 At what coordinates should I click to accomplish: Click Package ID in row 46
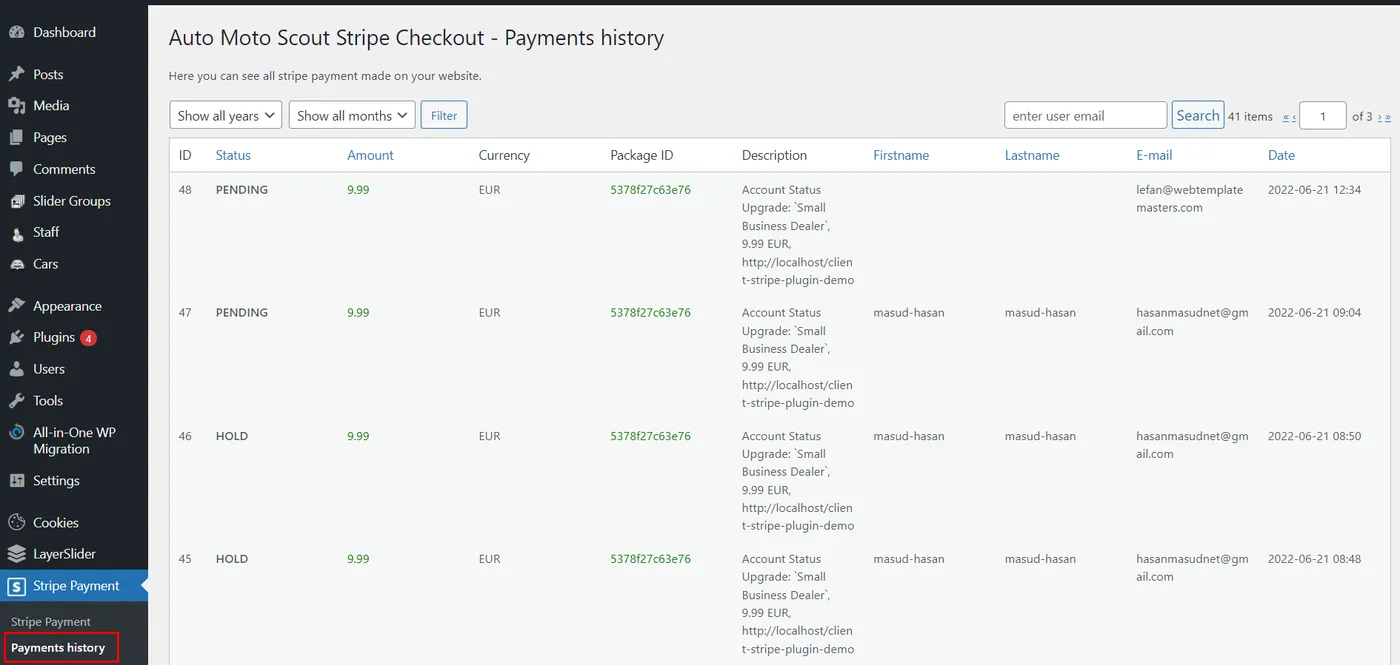point(650,436)
